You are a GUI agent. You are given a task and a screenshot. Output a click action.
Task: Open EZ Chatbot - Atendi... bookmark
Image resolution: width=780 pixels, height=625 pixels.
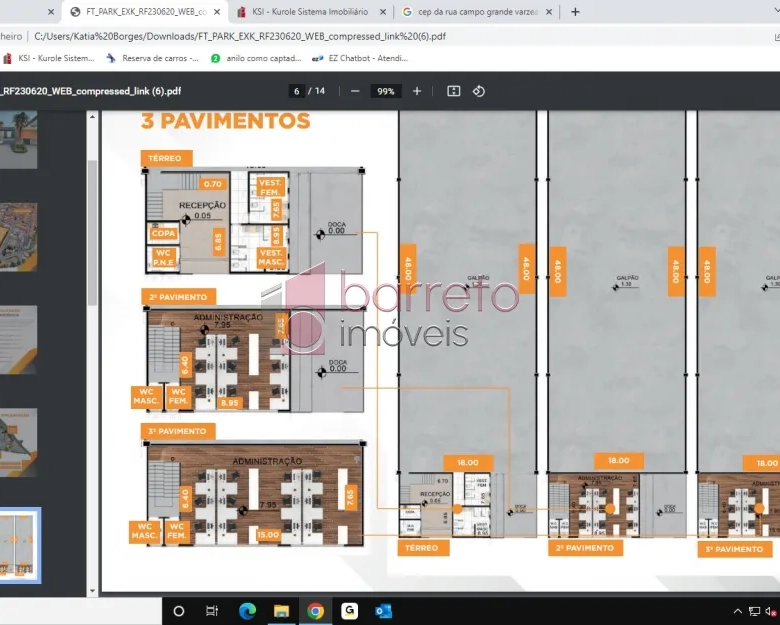360,58
